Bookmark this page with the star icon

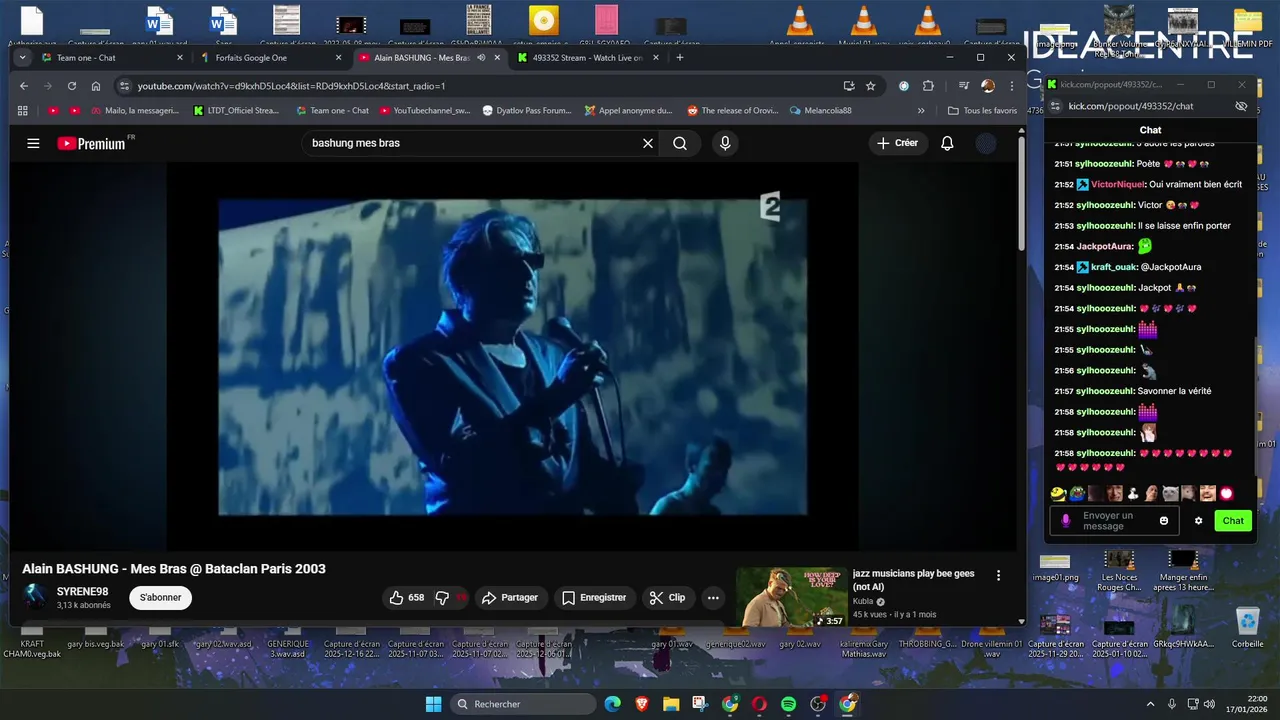tap(871, 86)
